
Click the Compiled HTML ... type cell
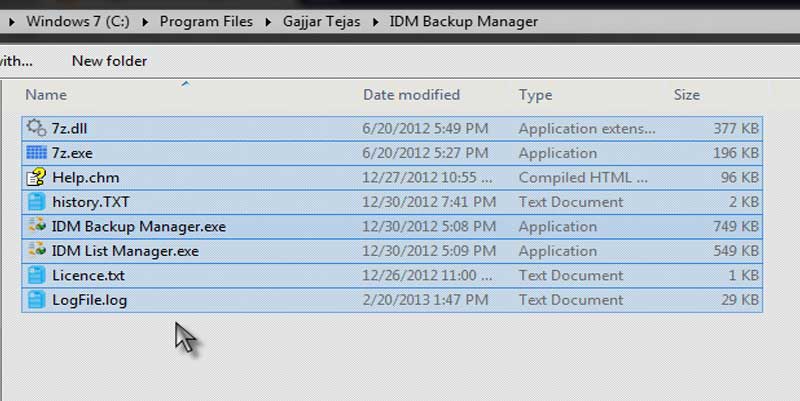[583, 178]
